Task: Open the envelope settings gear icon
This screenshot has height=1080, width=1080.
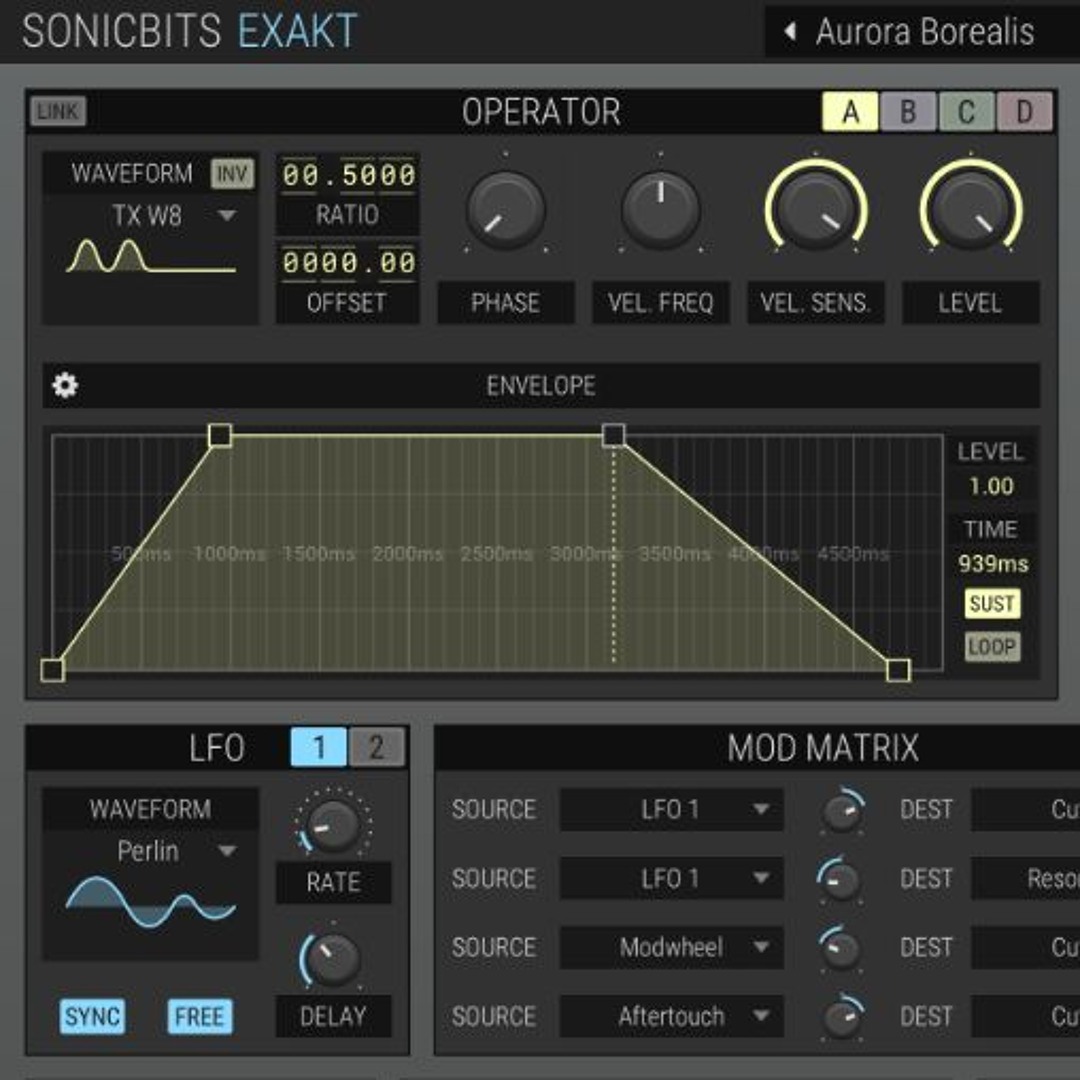Action: pos(64,384)
